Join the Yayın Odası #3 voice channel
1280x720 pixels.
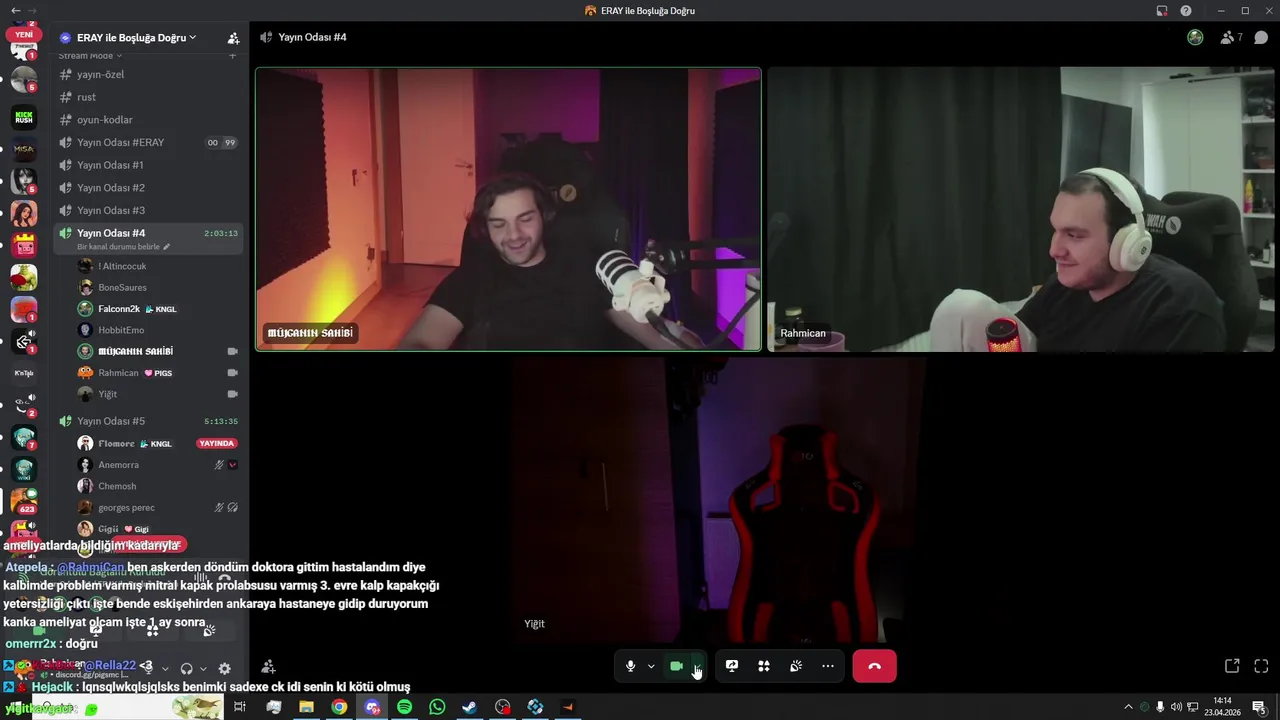pyautogui.click(x=149, y=210)
